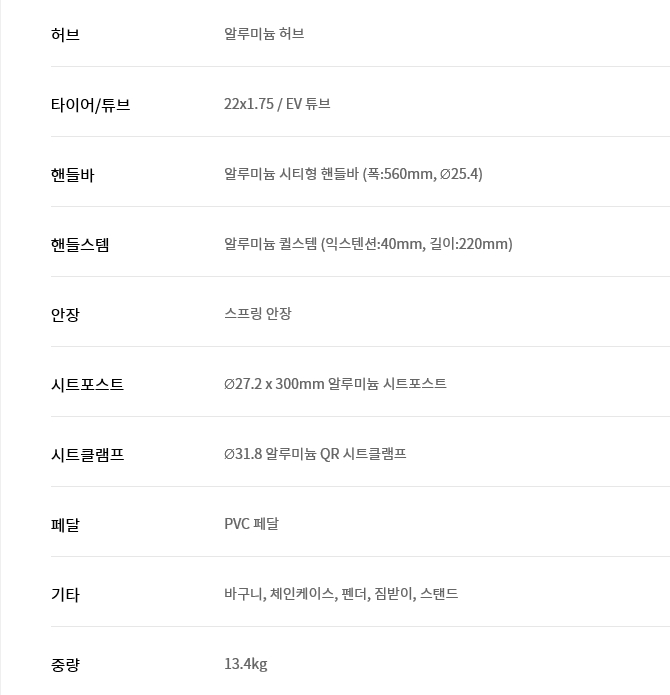Click the 중량 spec label
This screenshot has width=670, height=695.
pos(65,665)
